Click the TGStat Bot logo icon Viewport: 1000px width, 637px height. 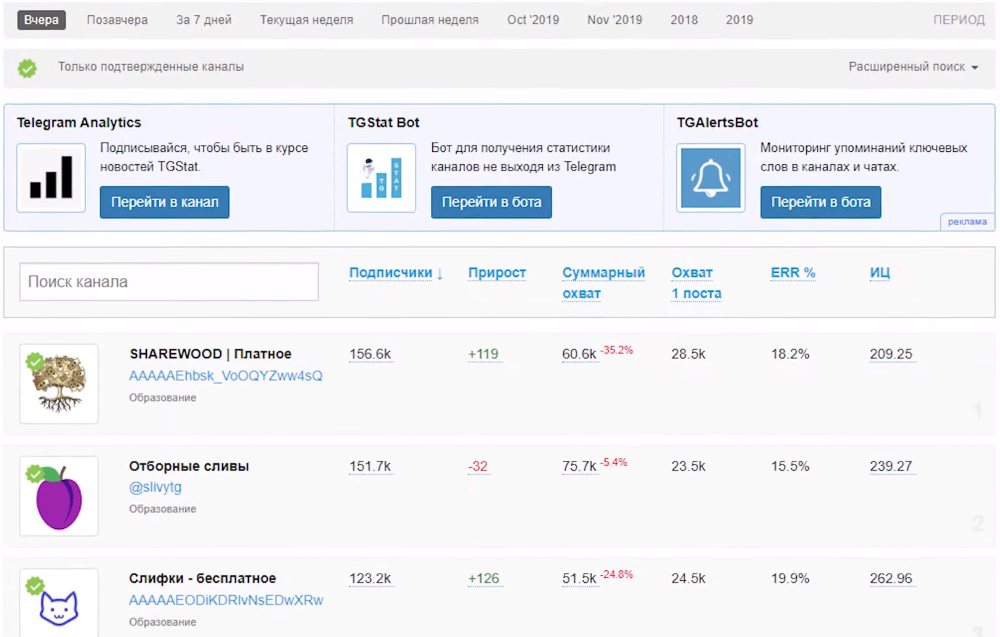click(381, 178)
